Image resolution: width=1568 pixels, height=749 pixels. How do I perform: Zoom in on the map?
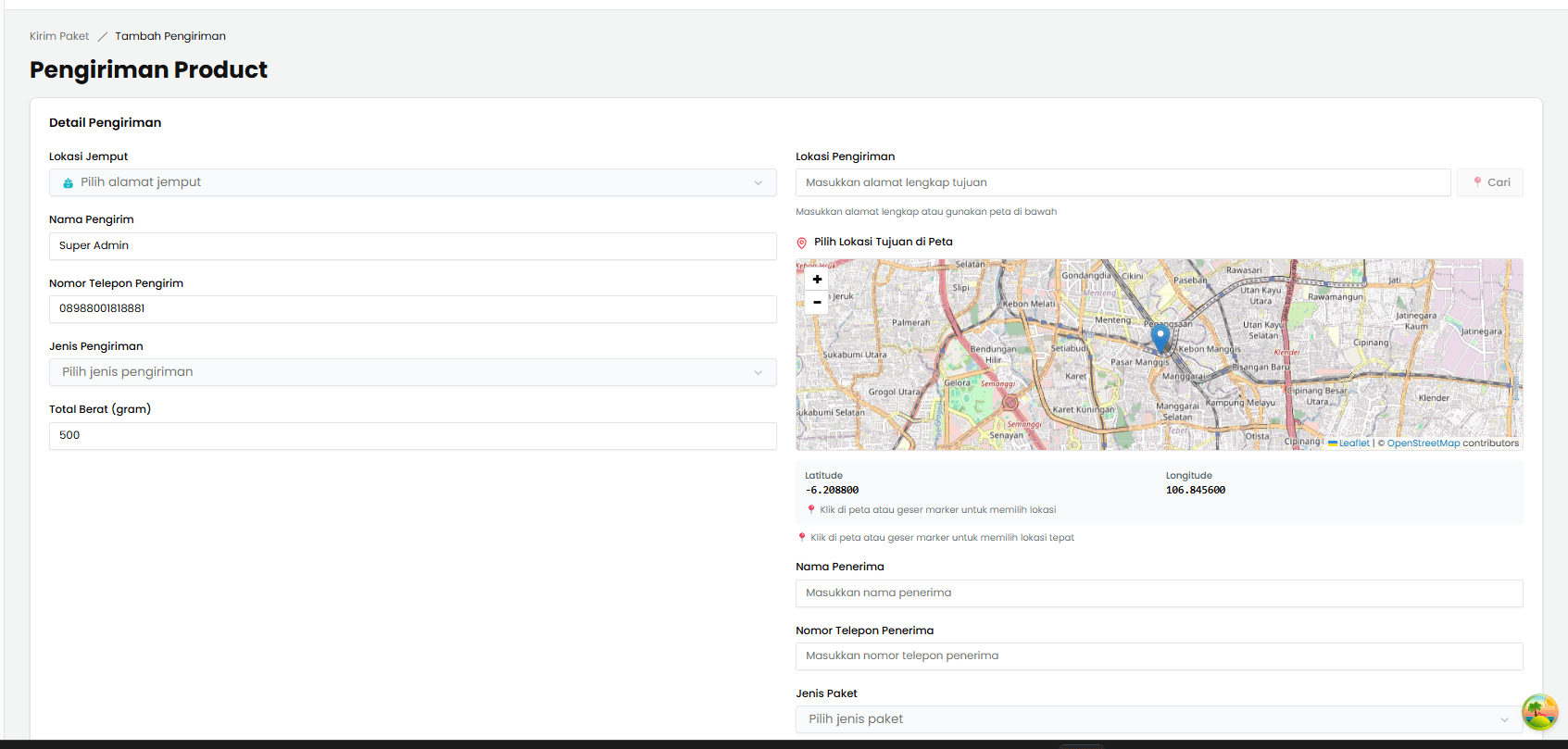point(817,279)
